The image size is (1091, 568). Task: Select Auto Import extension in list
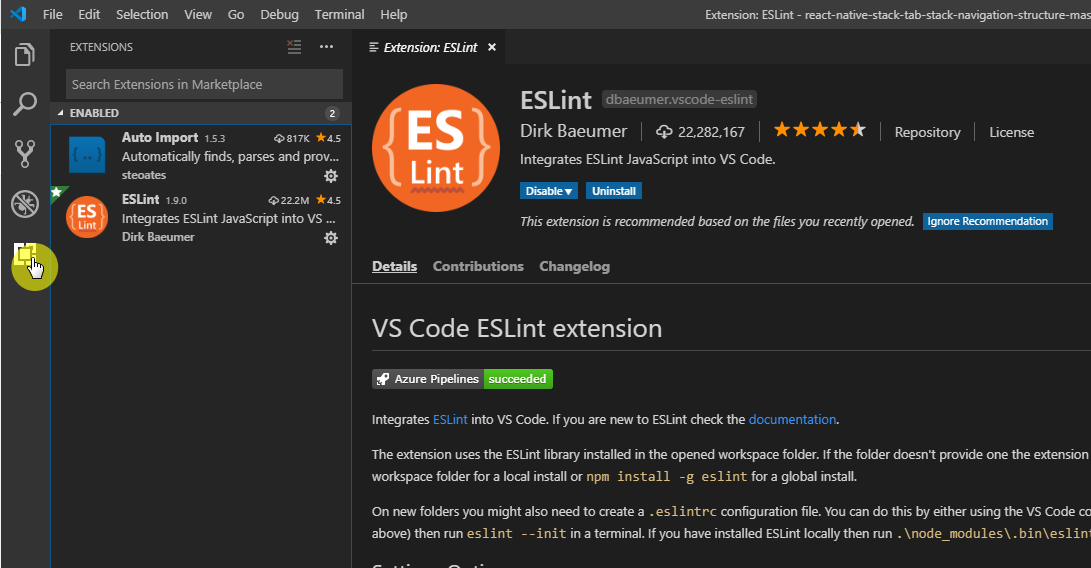pyautogui.click(x=201, y=156)
